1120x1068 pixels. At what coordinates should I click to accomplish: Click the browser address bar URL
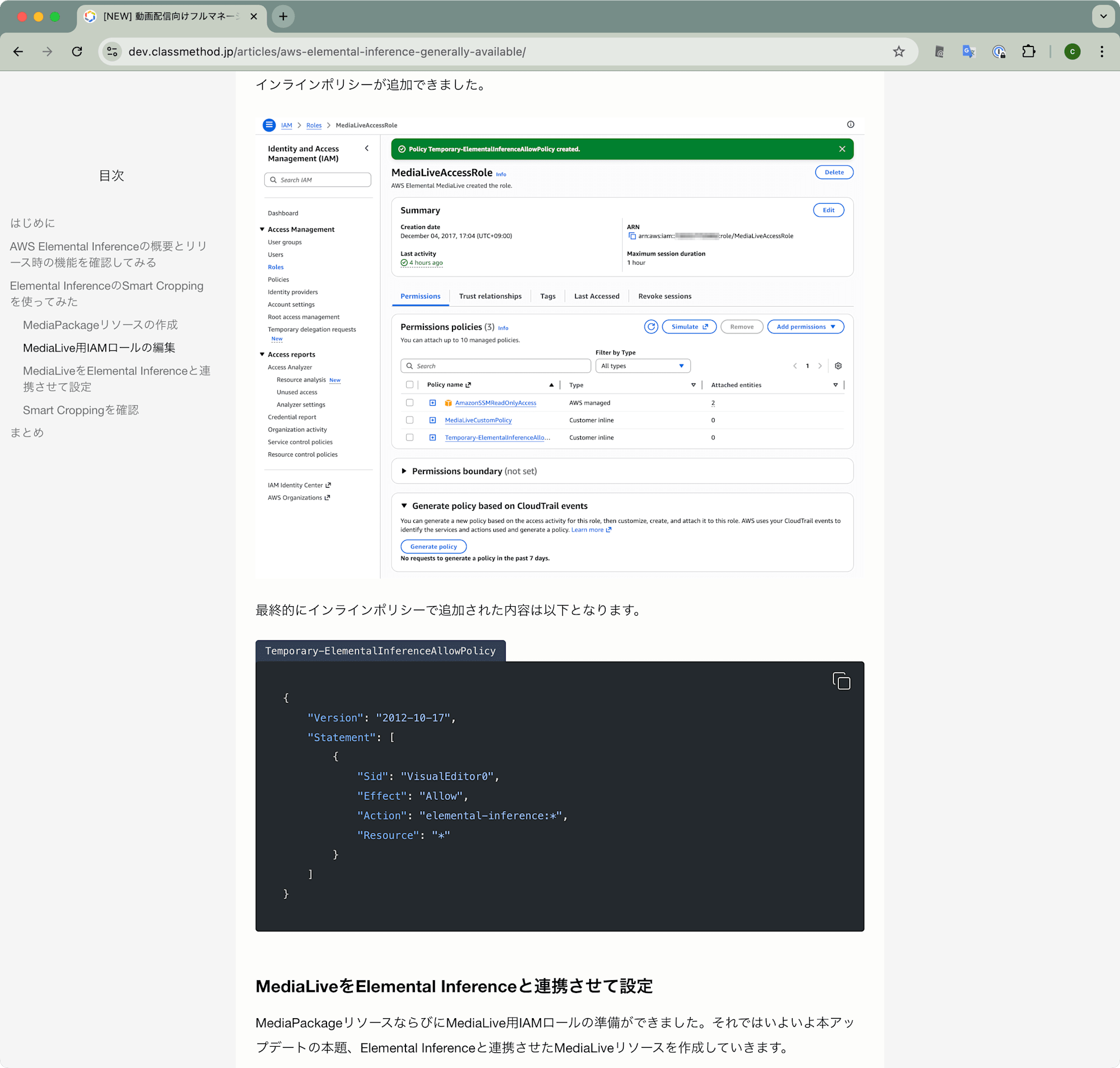pos(327,52)
